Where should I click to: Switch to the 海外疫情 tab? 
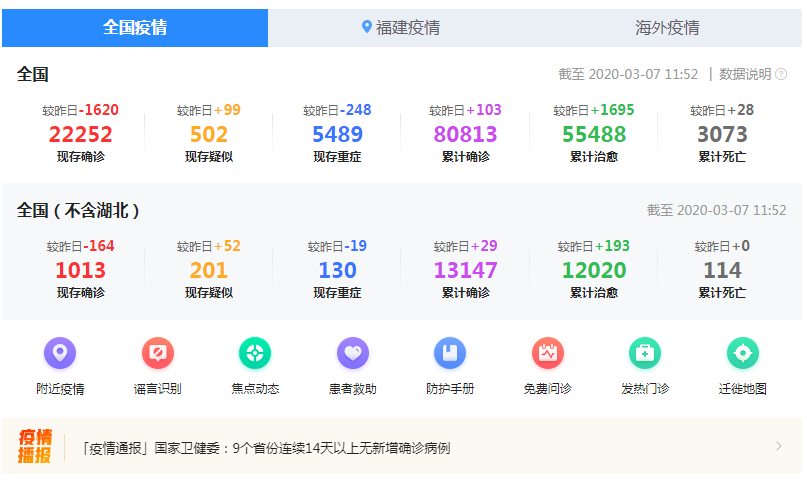[x=668, y=28]
